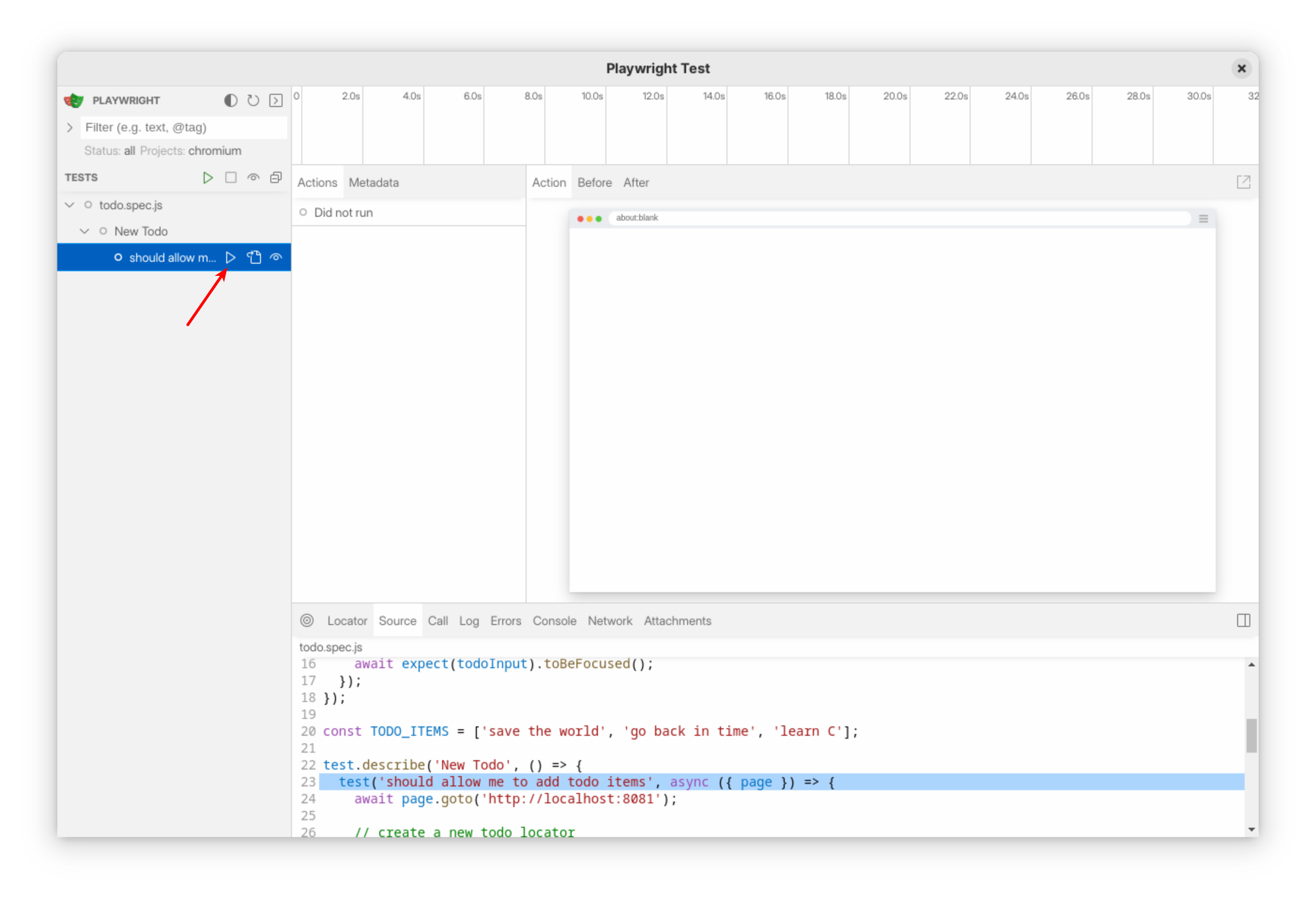
Task: Run the 'should allow m...' test
Action: click(230, 258)
